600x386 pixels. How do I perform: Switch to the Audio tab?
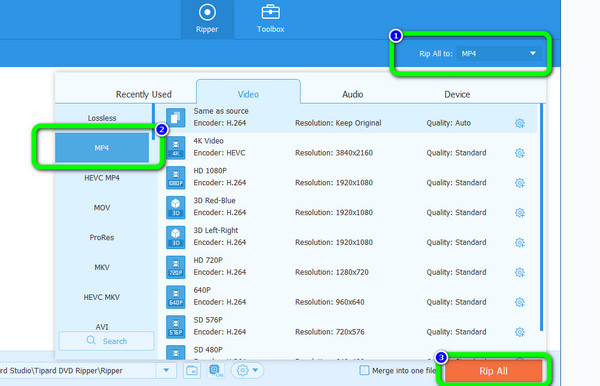point(352,94)
